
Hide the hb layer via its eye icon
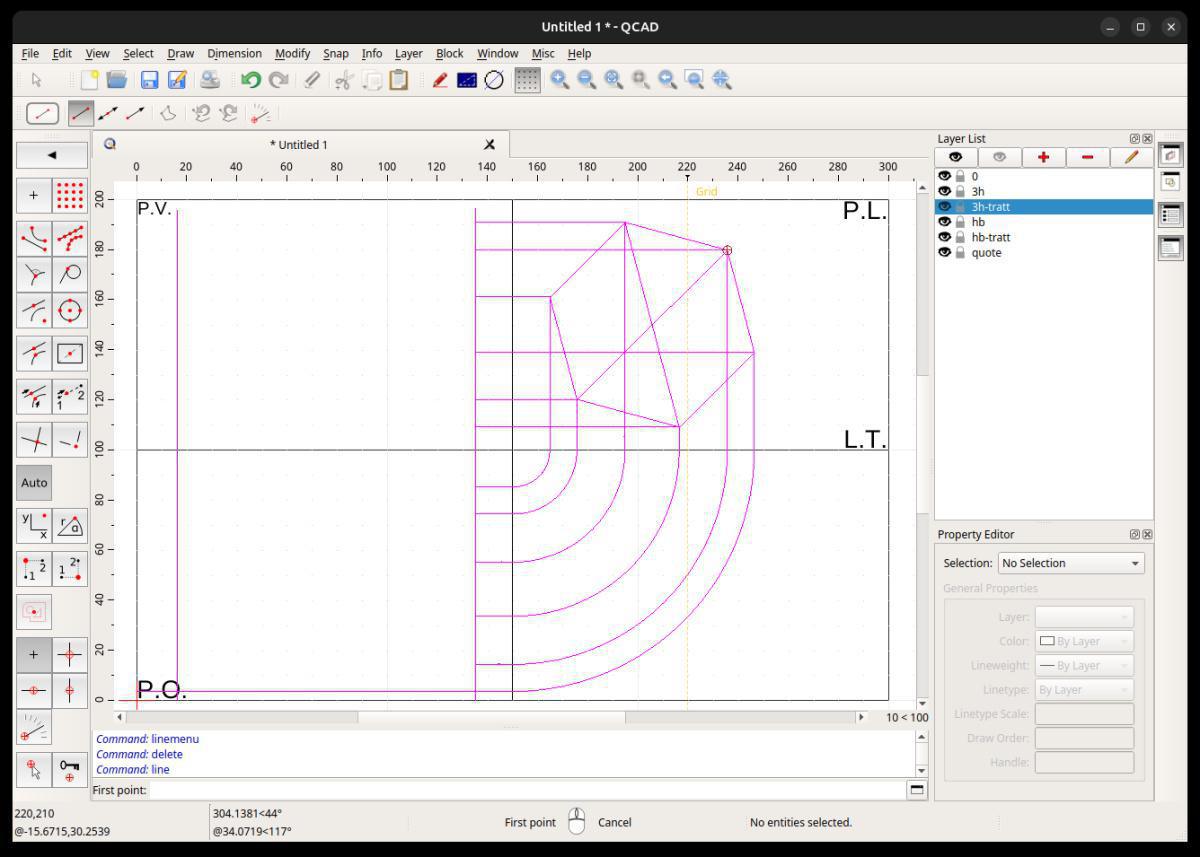[x=944, y=222]
